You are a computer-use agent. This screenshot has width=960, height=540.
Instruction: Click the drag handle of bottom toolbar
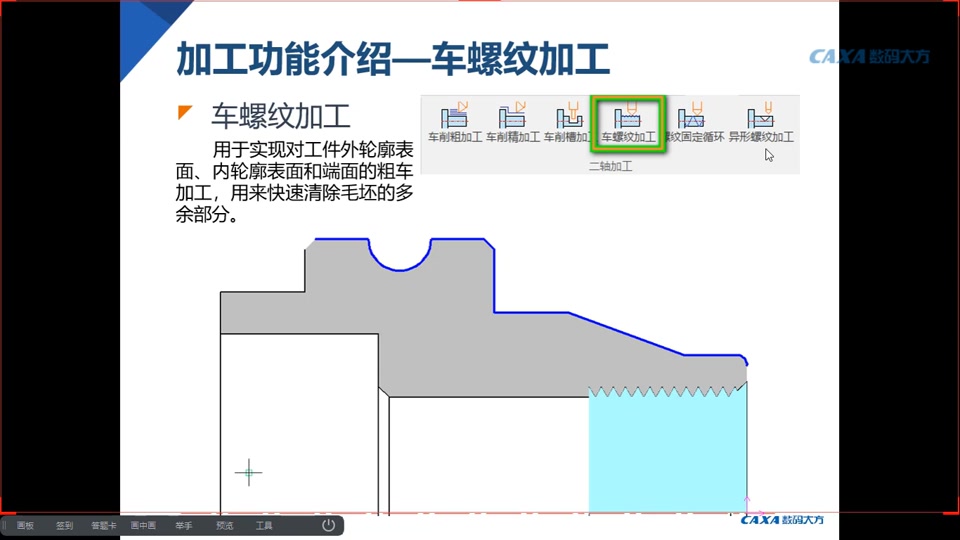click(4, 525)
